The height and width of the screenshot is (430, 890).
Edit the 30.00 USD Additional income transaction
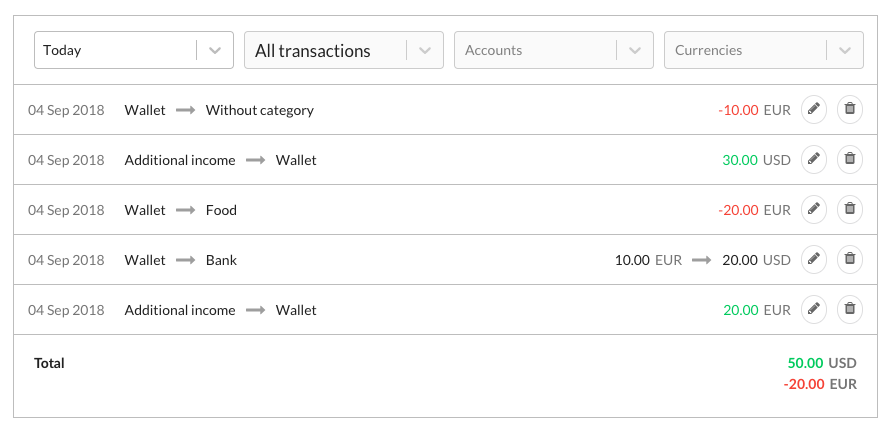pos(814,159)
